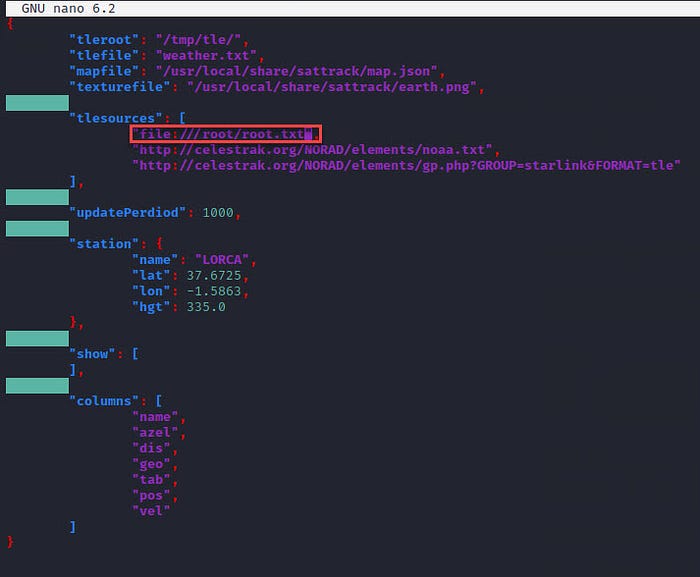Viewport: 700px width, 577px height.
Task: Click the earth.png path value
Action: (332, 87)
